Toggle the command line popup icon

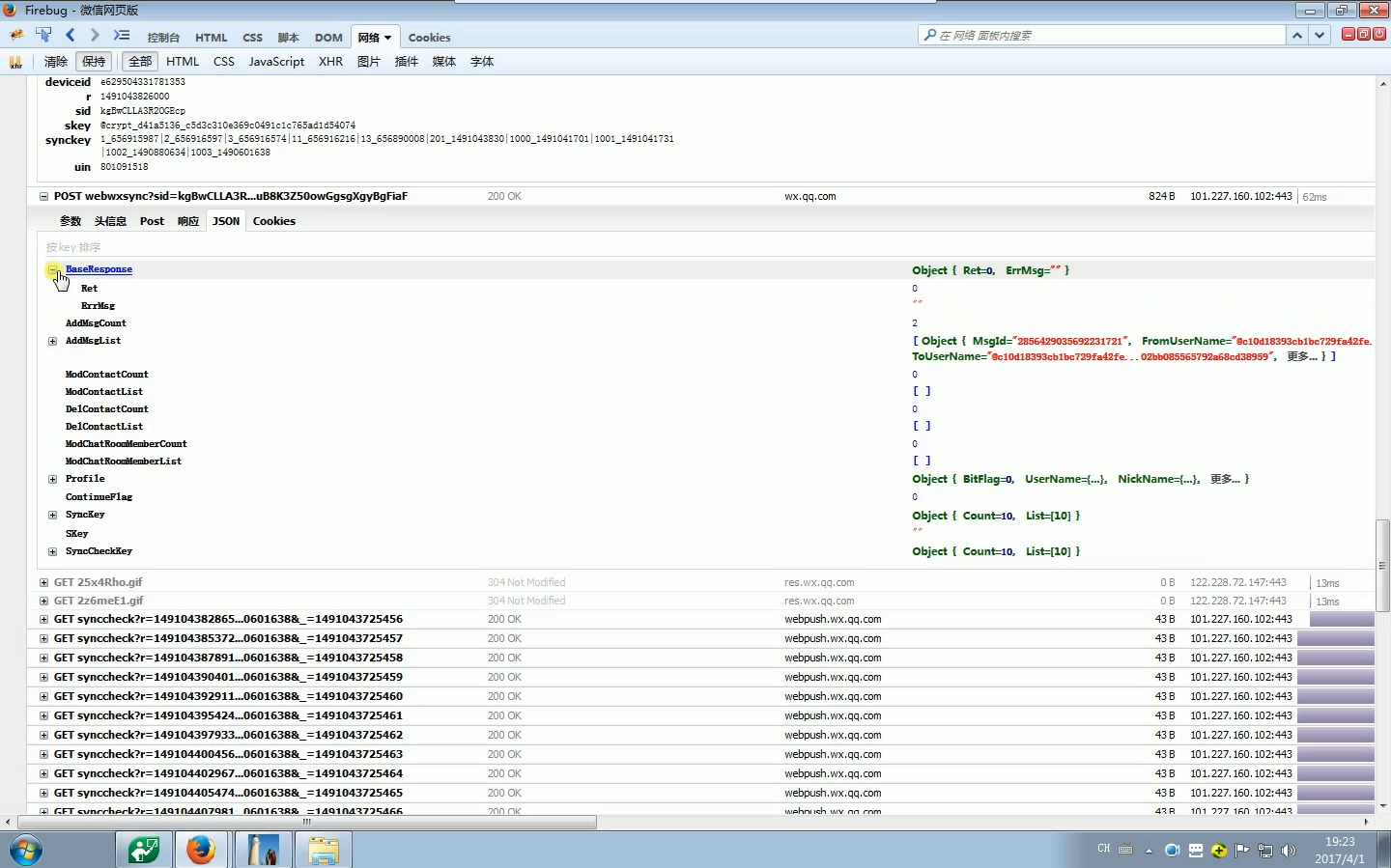pyautogui.click(x=122, y=35)
